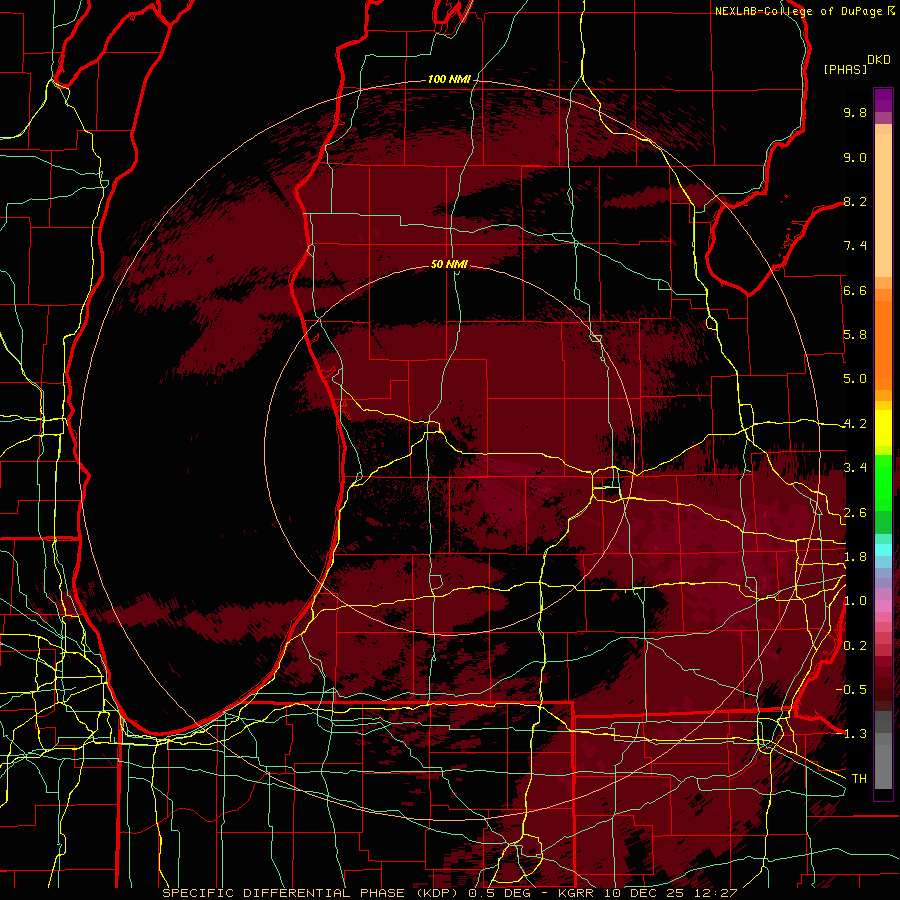Click the 9.8 value on the legend
900x900 pixels.
point(855,112)
